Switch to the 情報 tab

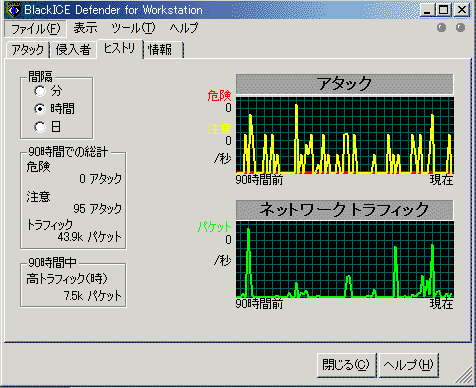(163, 50)
